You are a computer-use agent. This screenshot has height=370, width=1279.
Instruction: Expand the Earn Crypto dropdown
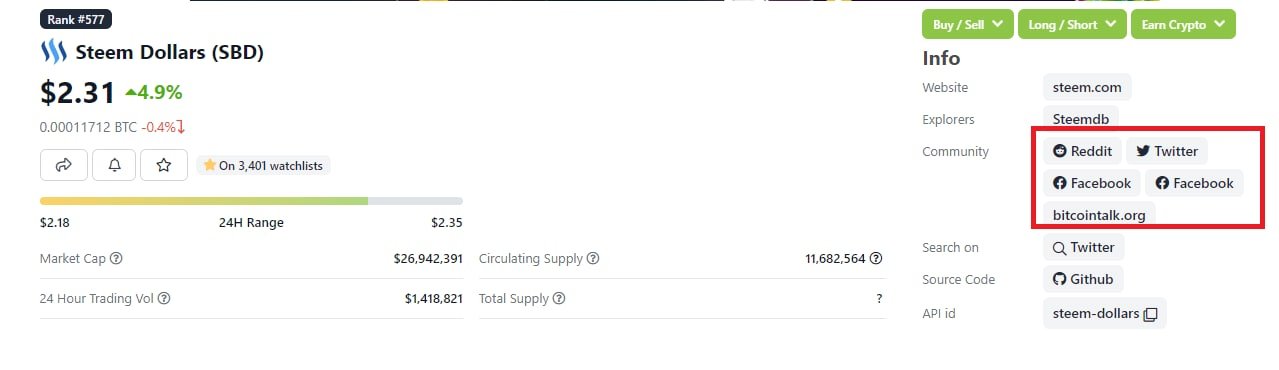(1183, 24)
